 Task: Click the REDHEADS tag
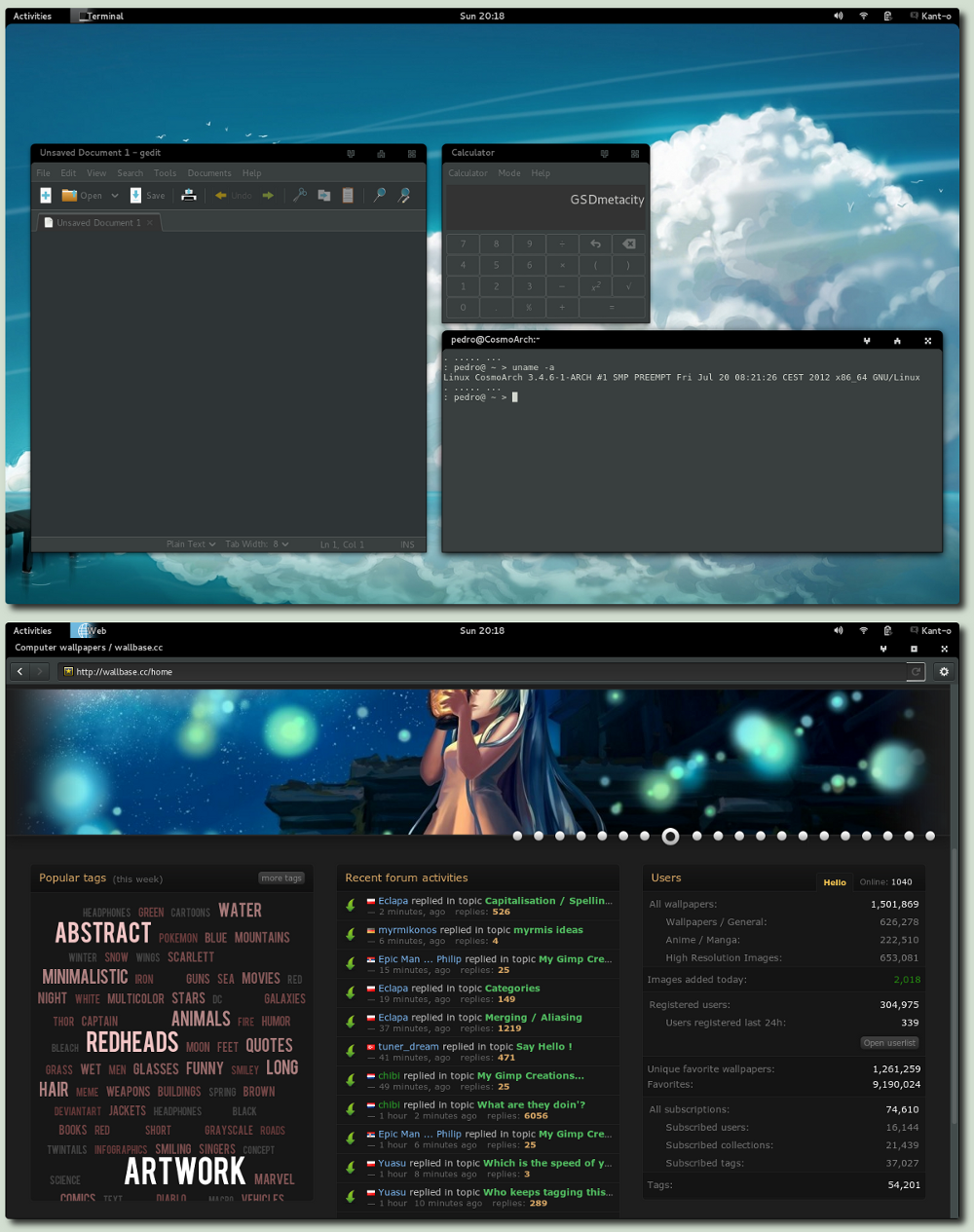pos(132,1043)
